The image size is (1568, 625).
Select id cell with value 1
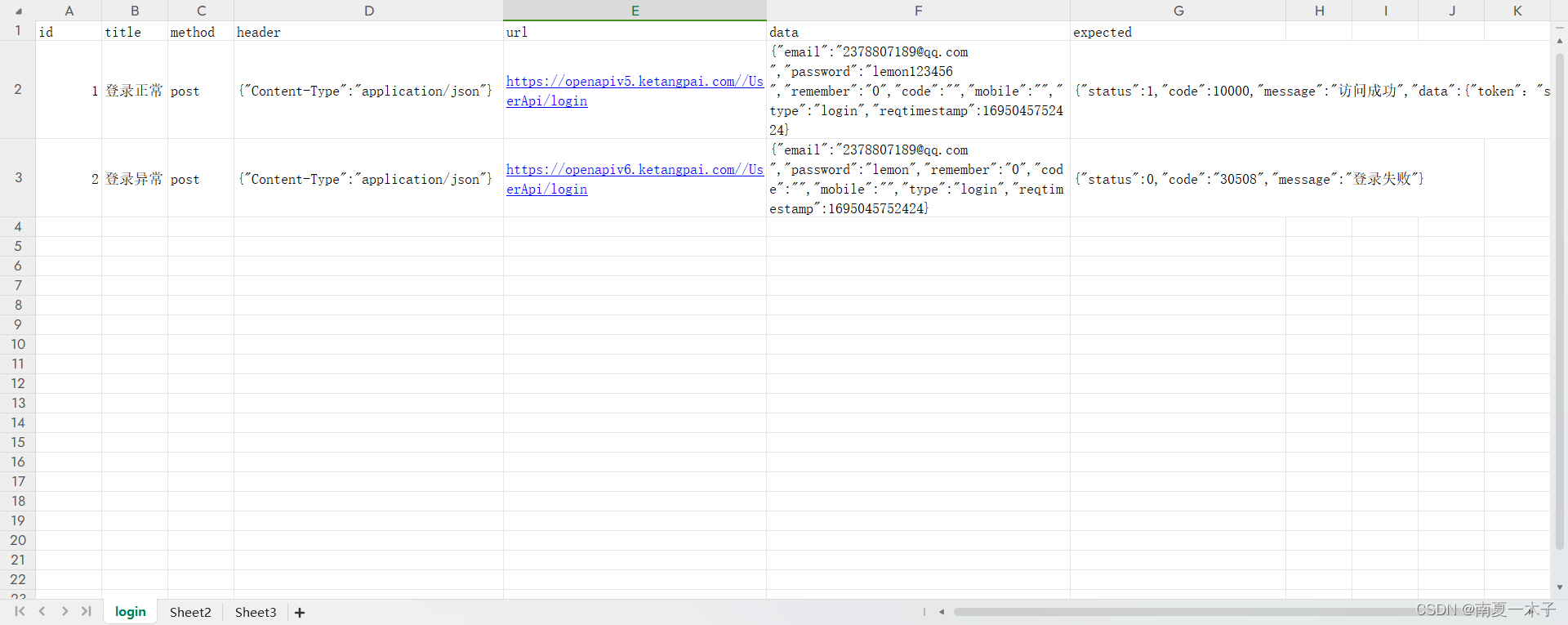tap(69, 90)
